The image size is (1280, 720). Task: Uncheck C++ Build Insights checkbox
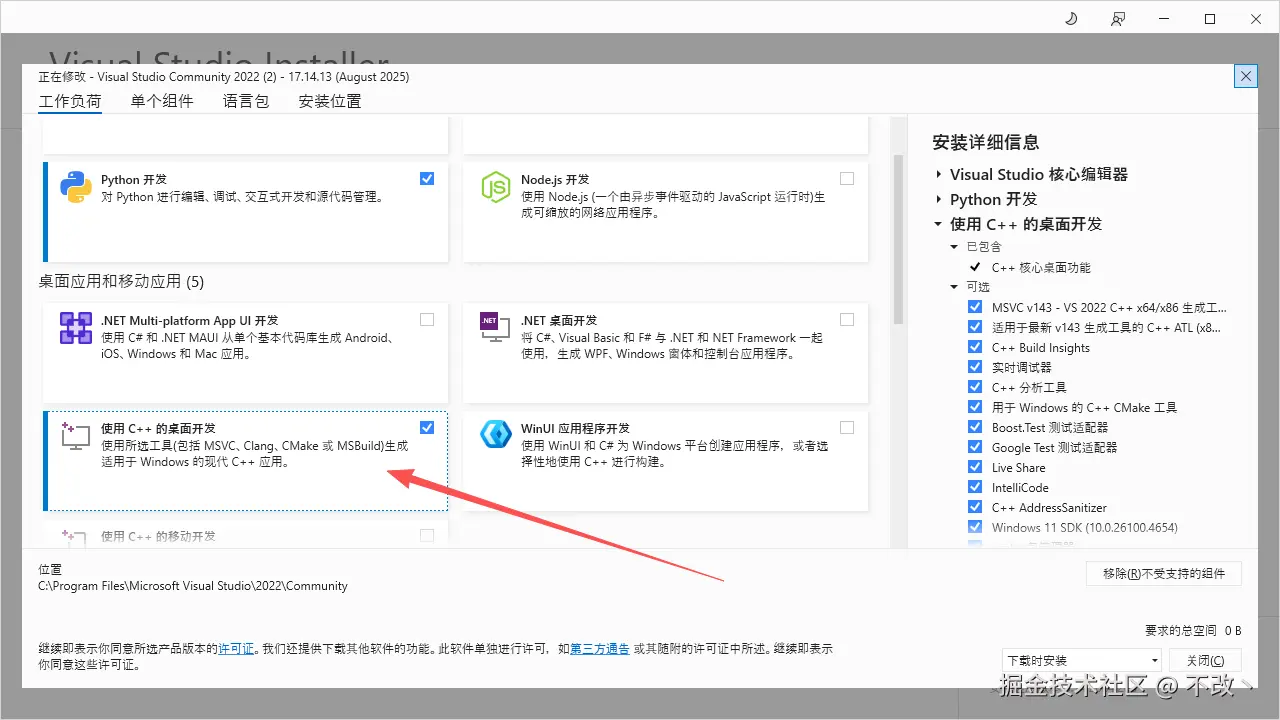click(x=975, y=347)
